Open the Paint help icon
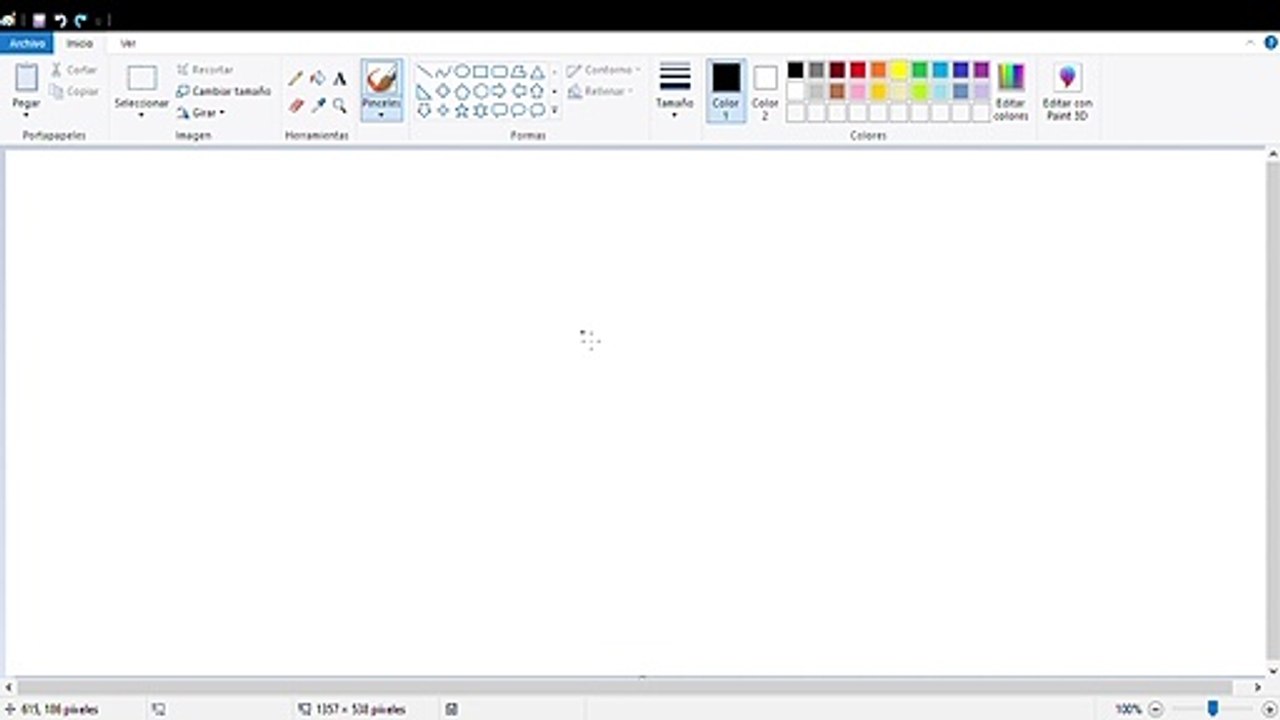This screenshot has height=720, width=1280. 1271,43
